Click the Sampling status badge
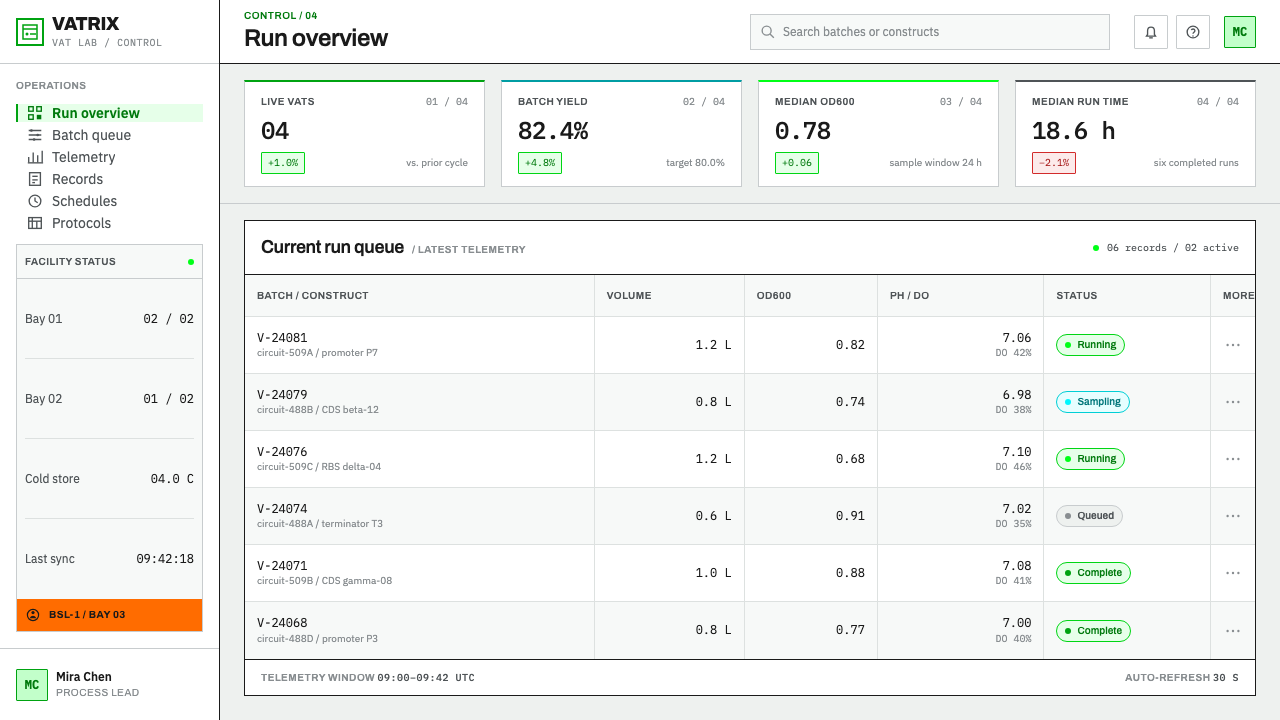Image resolution: width=1280 pixels, height=720 pixels. 1093,402
